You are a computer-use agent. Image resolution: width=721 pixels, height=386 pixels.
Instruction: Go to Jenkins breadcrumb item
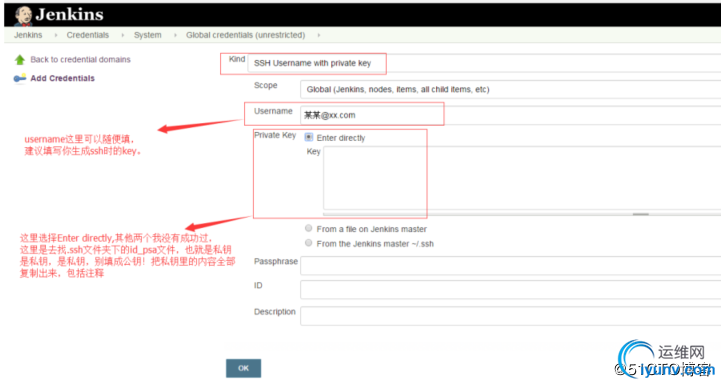[28, 35]
